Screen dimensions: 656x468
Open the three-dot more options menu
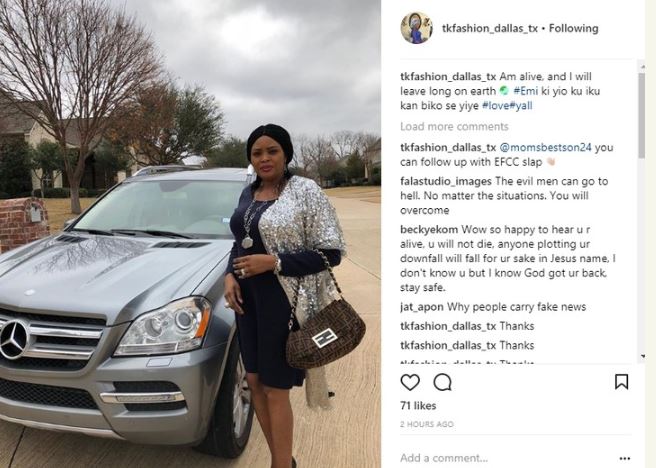(x=625, y=458)
